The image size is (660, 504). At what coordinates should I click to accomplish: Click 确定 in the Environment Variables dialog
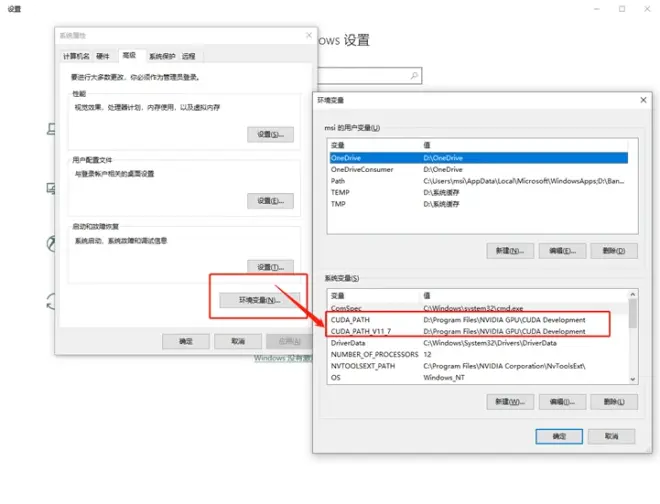(559, 436)
